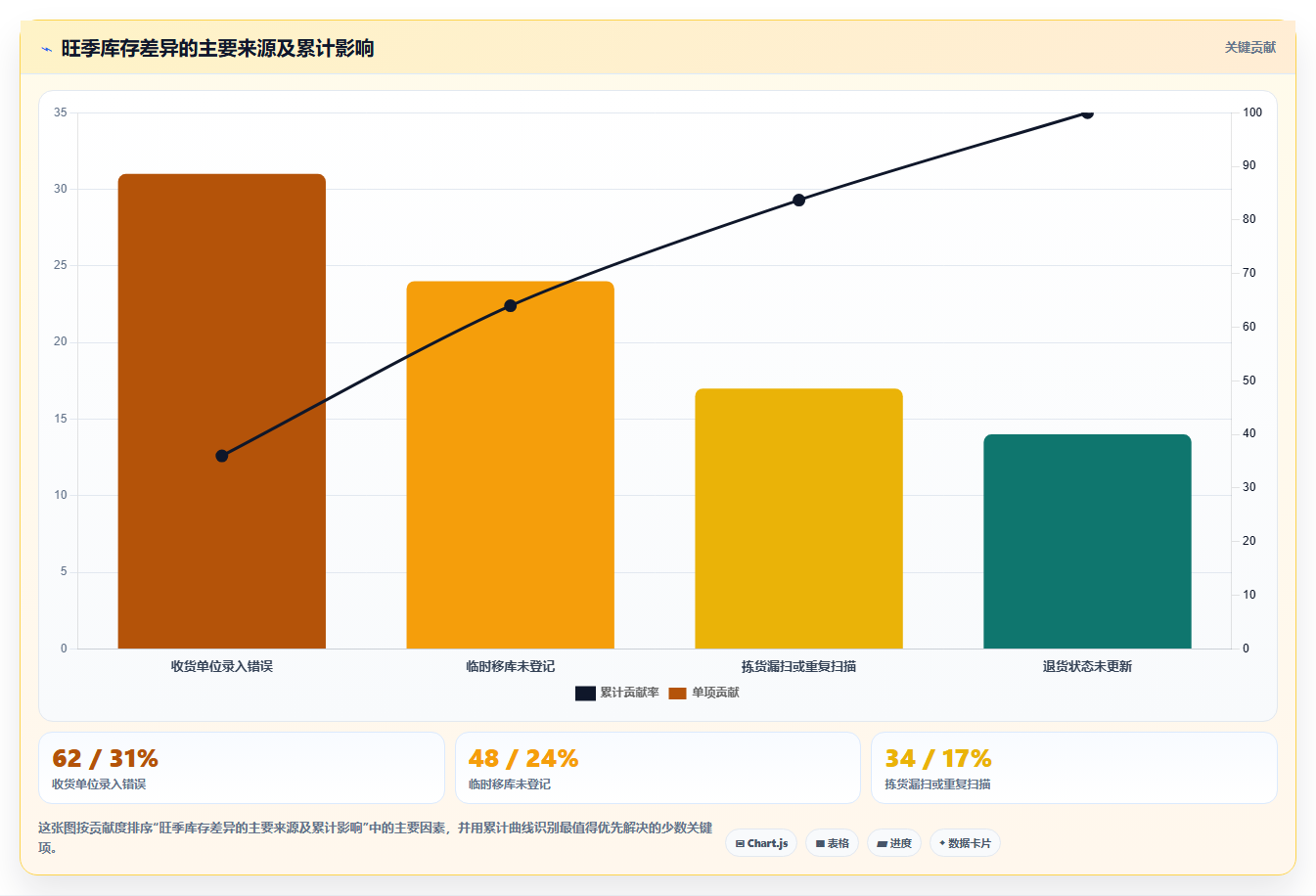
Task: Click the description paragraph starting 这张图按贡献度排序
Action: coord(376,837)
